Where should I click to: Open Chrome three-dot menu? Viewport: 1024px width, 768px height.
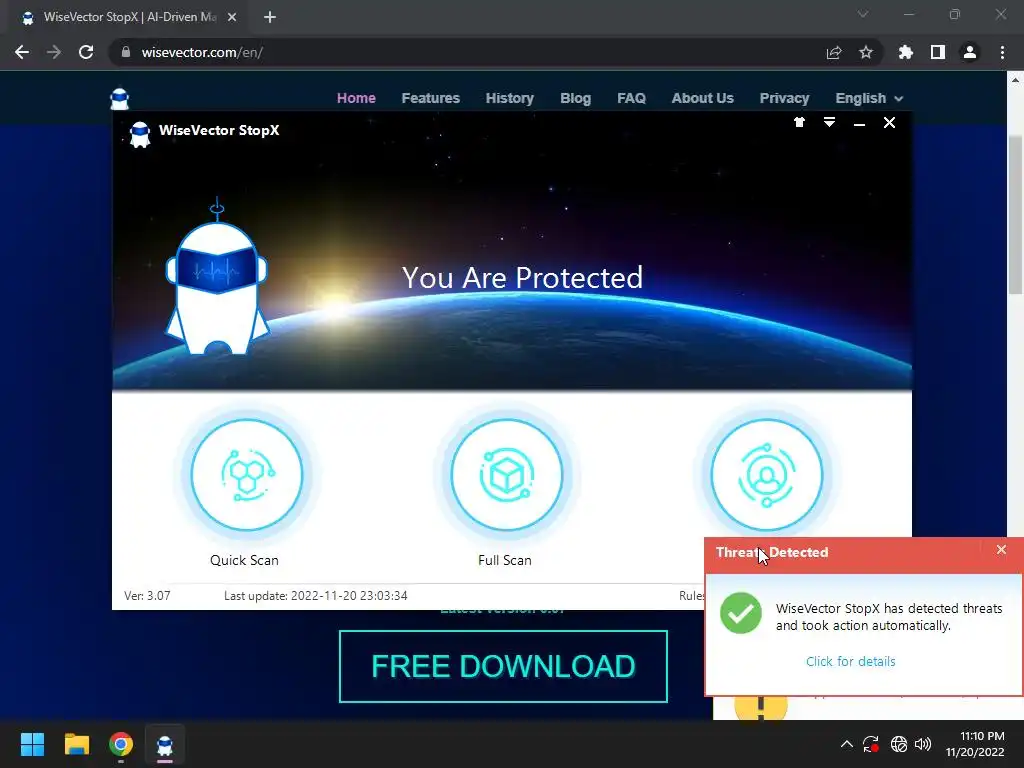(1002, 52)
